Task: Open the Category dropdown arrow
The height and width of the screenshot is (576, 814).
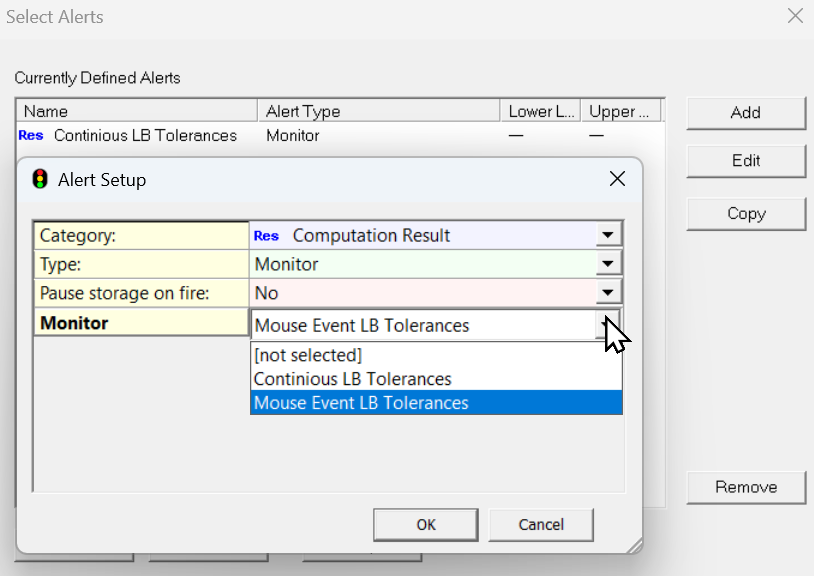Action: click(x=607, y=236)
